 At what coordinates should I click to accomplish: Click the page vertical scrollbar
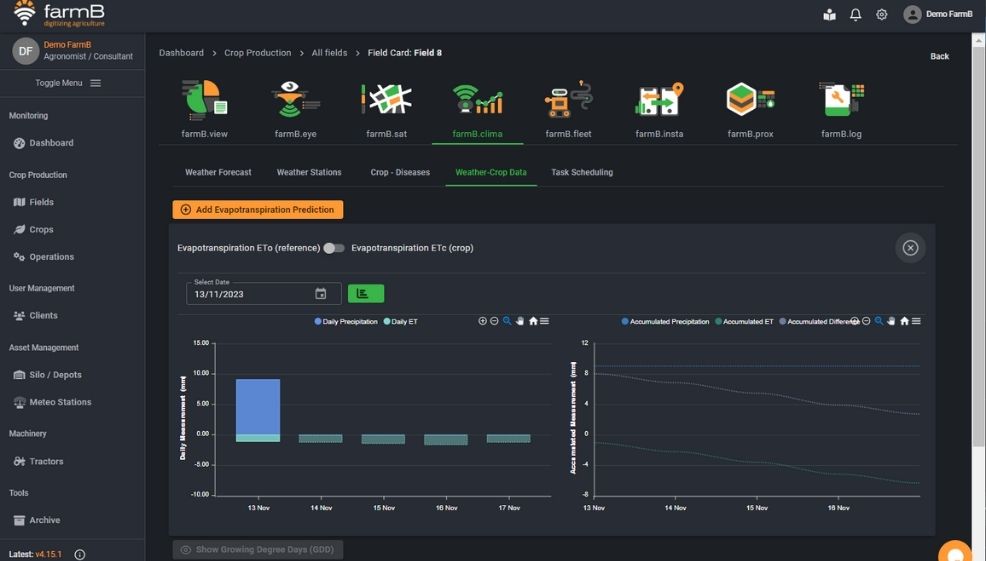978,245
